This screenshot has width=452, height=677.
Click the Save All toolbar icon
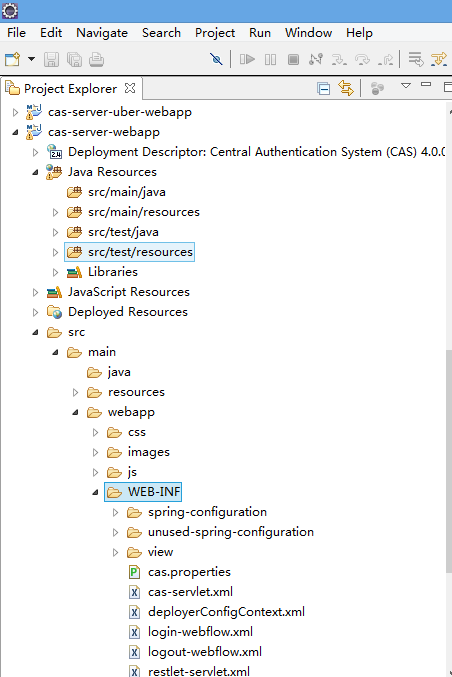pos(74,59)
